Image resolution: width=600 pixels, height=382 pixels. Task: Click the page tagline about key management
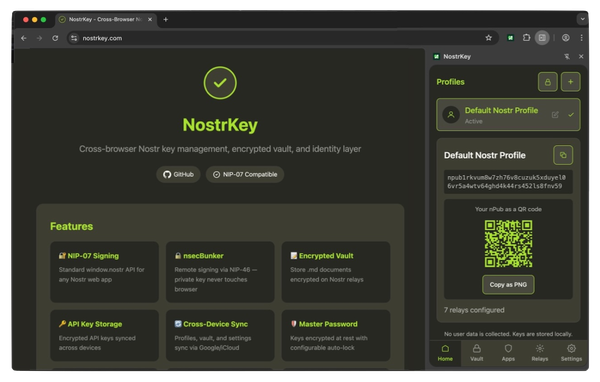point(220,149)
